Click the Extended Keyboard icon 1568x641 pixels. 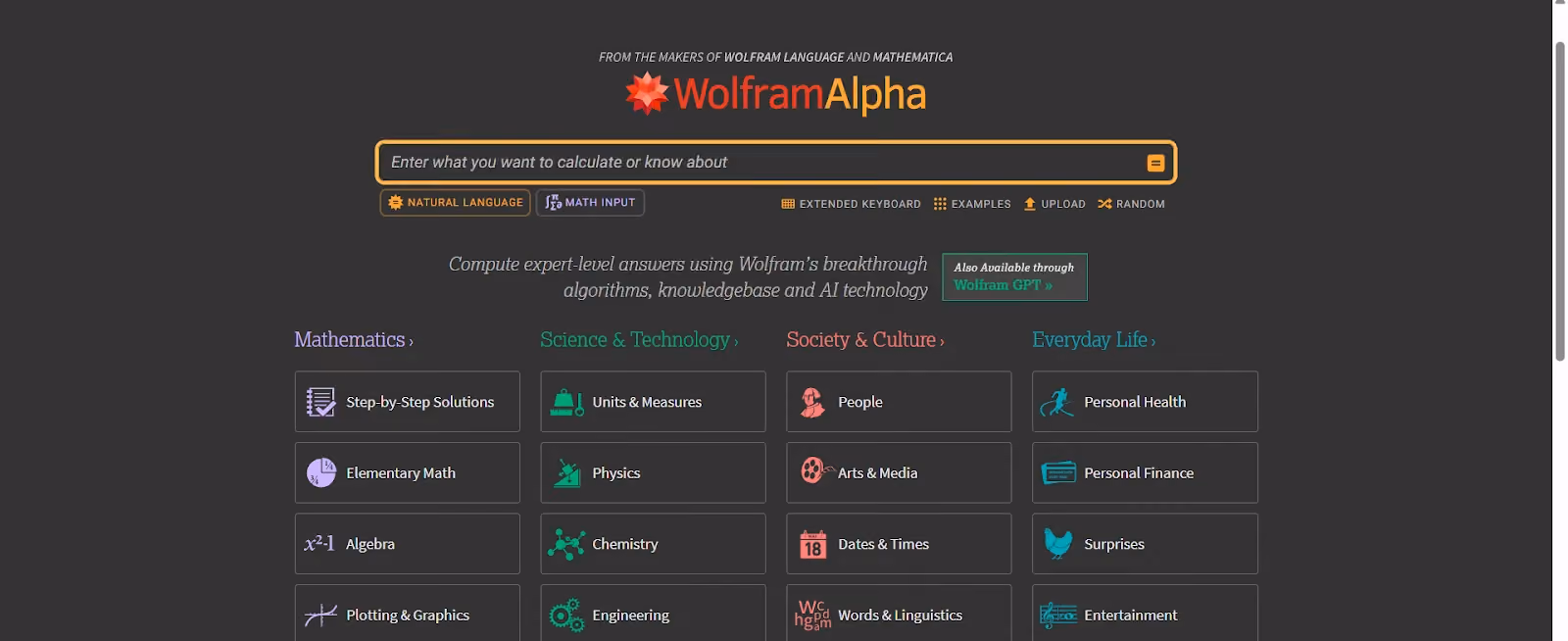[788, 204]
